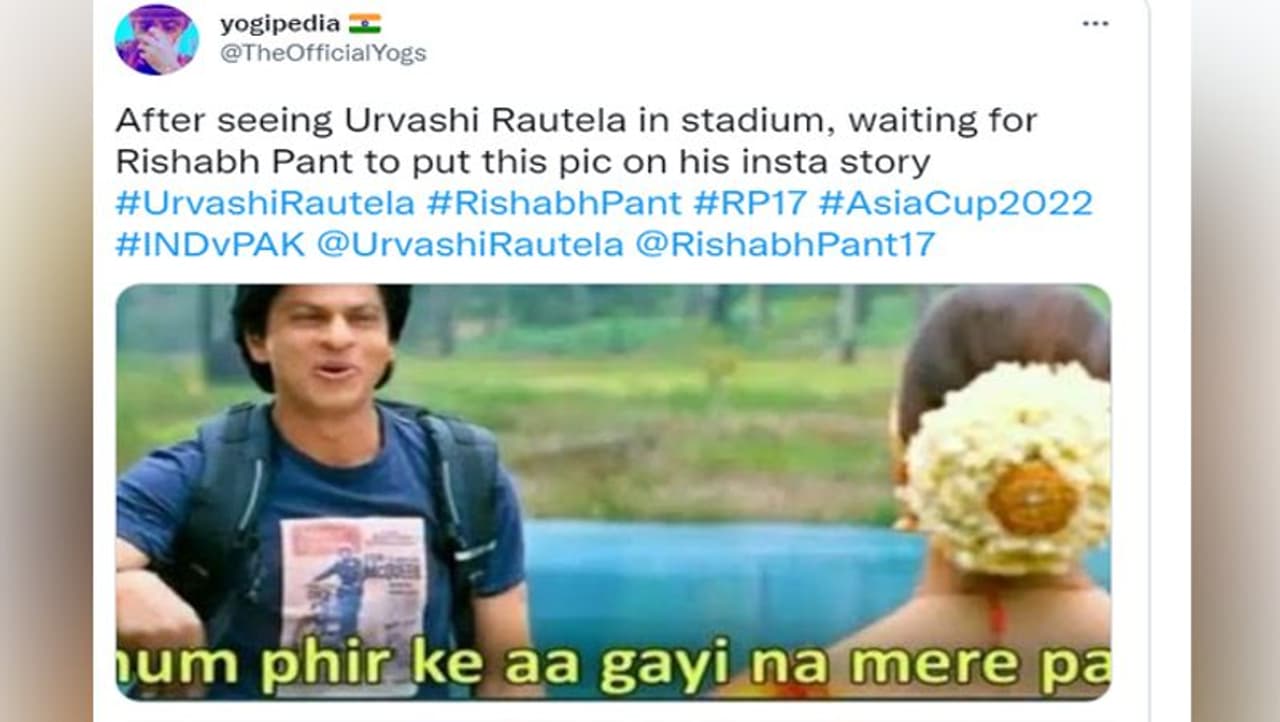Click the yogipedia display name
1280x722 pixels.
(280, 23)
